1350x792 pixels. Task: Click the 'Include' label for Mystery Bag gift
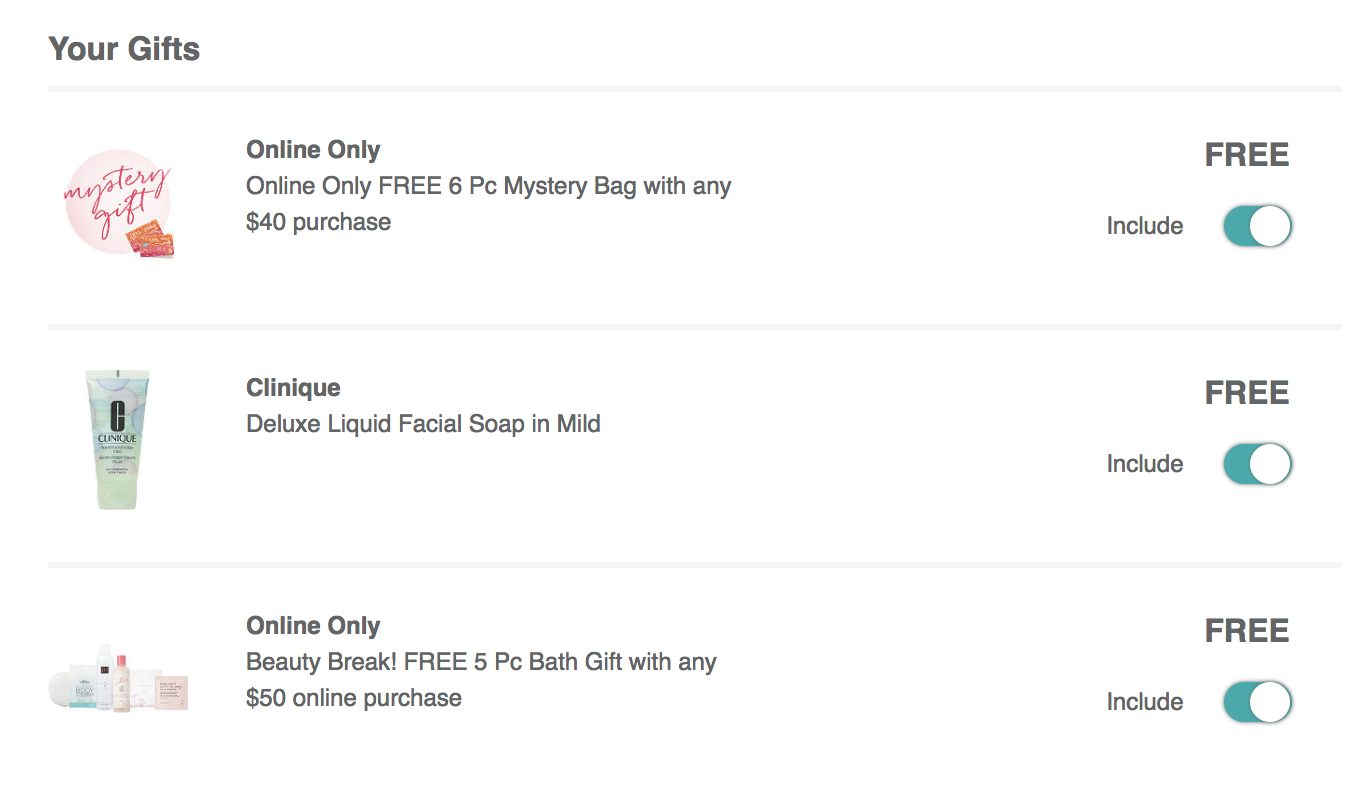[1145, 226]
